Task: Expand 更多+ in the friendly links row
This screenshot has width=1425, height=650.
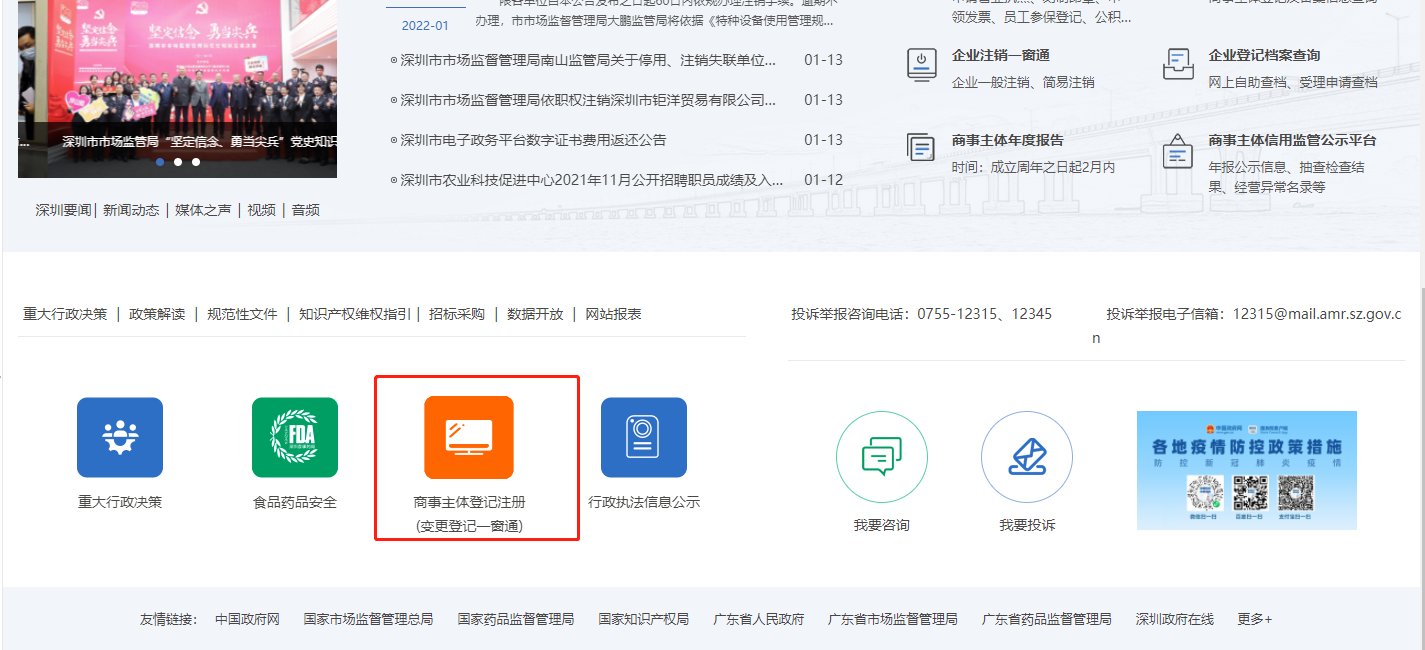Action: [x=1254, y=619]
